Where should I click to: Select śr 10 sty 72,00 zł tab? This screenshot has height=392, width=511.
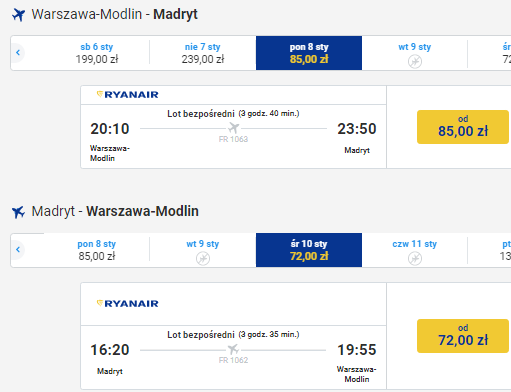tap(309, 250)
